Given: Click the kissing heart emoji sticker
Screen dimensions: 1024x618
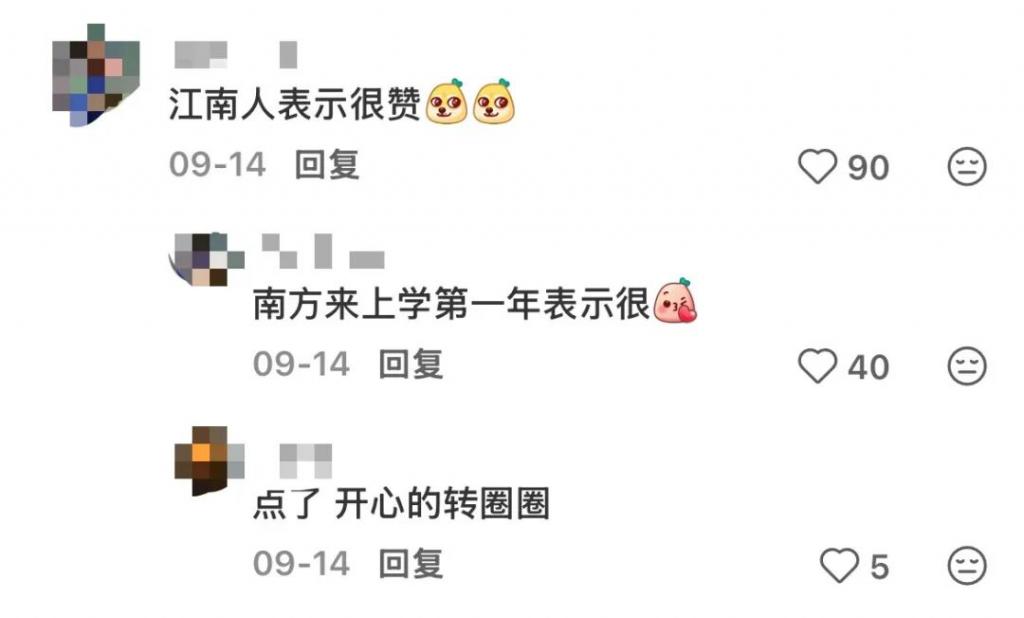Looking at the screenshot, I should 675,301.
